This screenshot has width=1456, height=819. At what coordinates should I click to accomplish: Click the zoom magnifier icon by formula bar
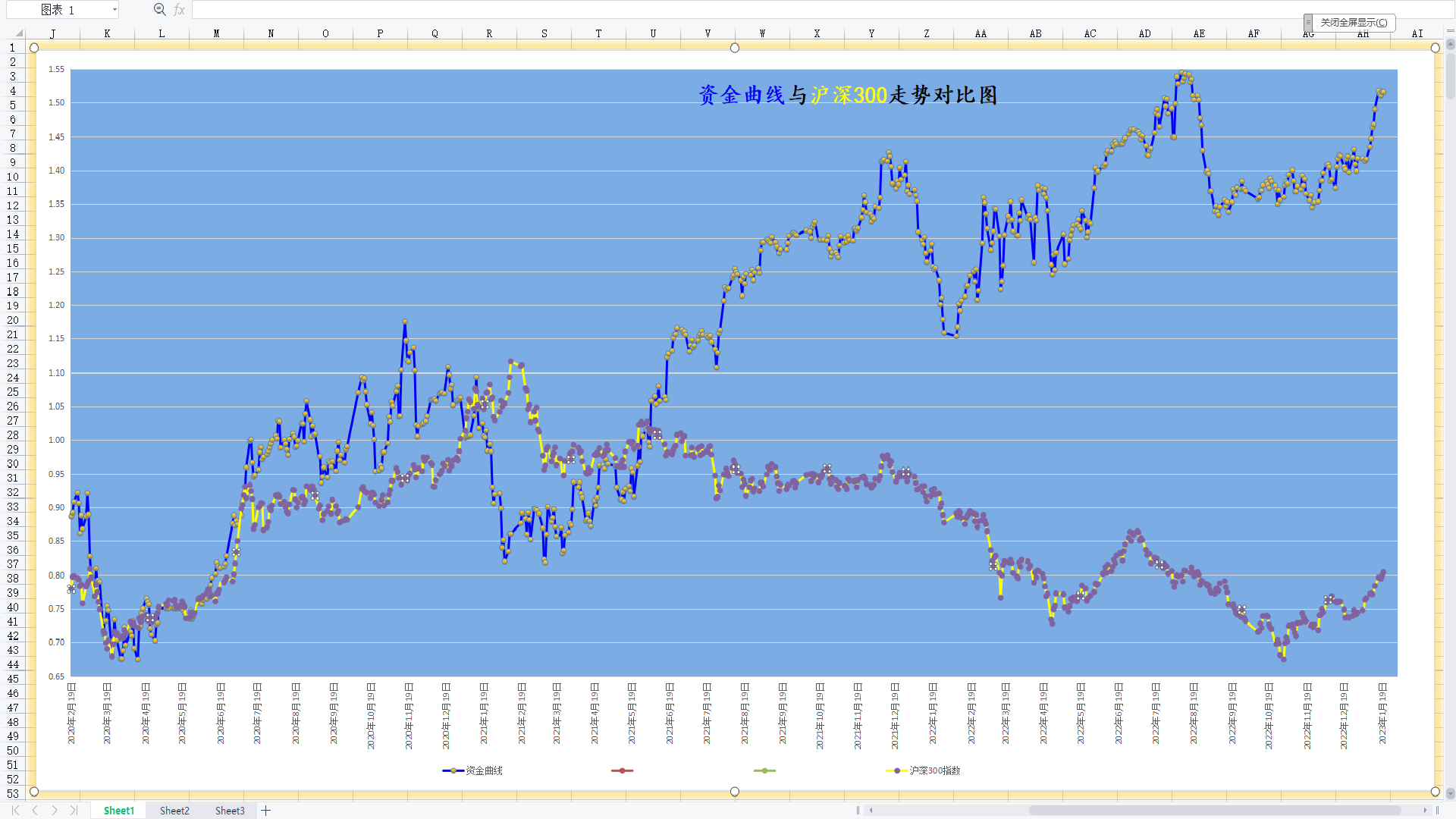coord(159,9)
